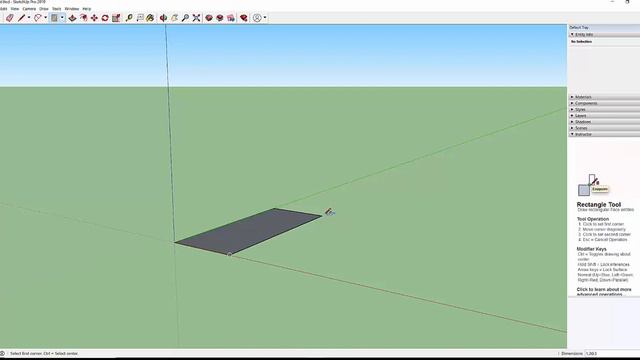Open the Tools menu

pos(57,9)
